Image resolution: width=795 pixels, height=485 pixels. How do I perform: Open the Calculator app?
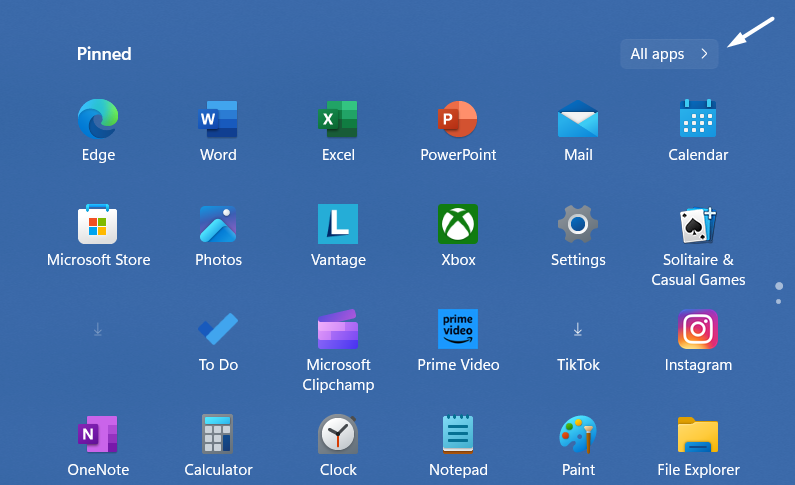coord(218,435)
